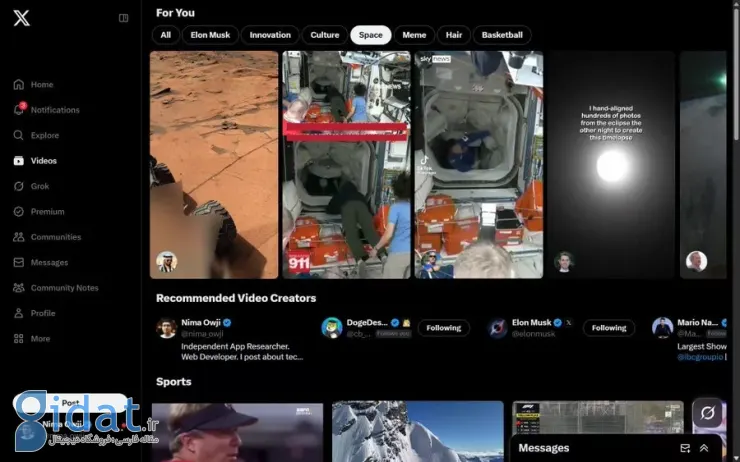The image size is (740, 462).
Task: Open avatar on eclipse timelapse video
Action: click(x=564, y=261)
